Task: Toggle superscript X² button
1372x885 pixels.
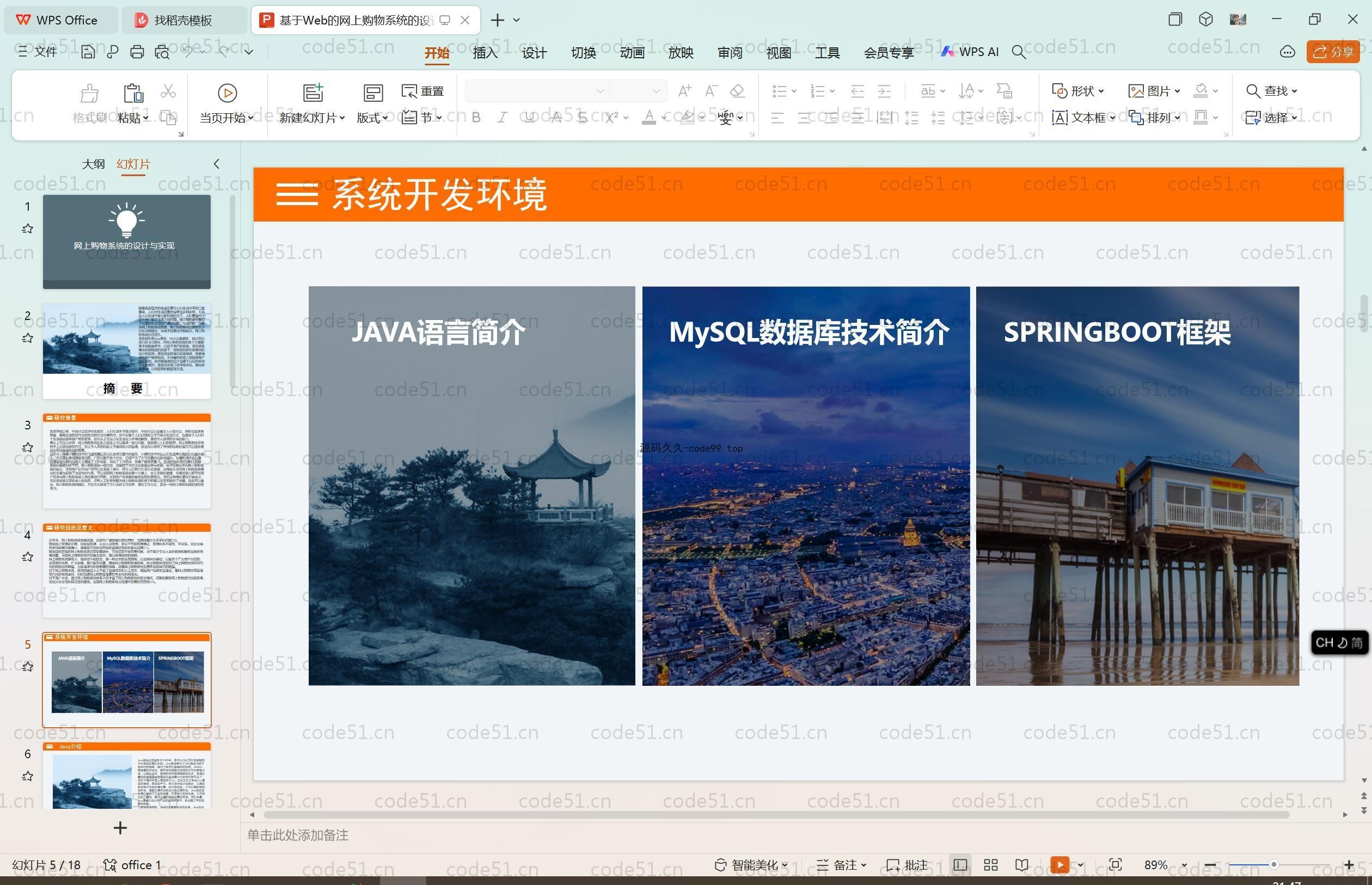Action: point(611,117)
